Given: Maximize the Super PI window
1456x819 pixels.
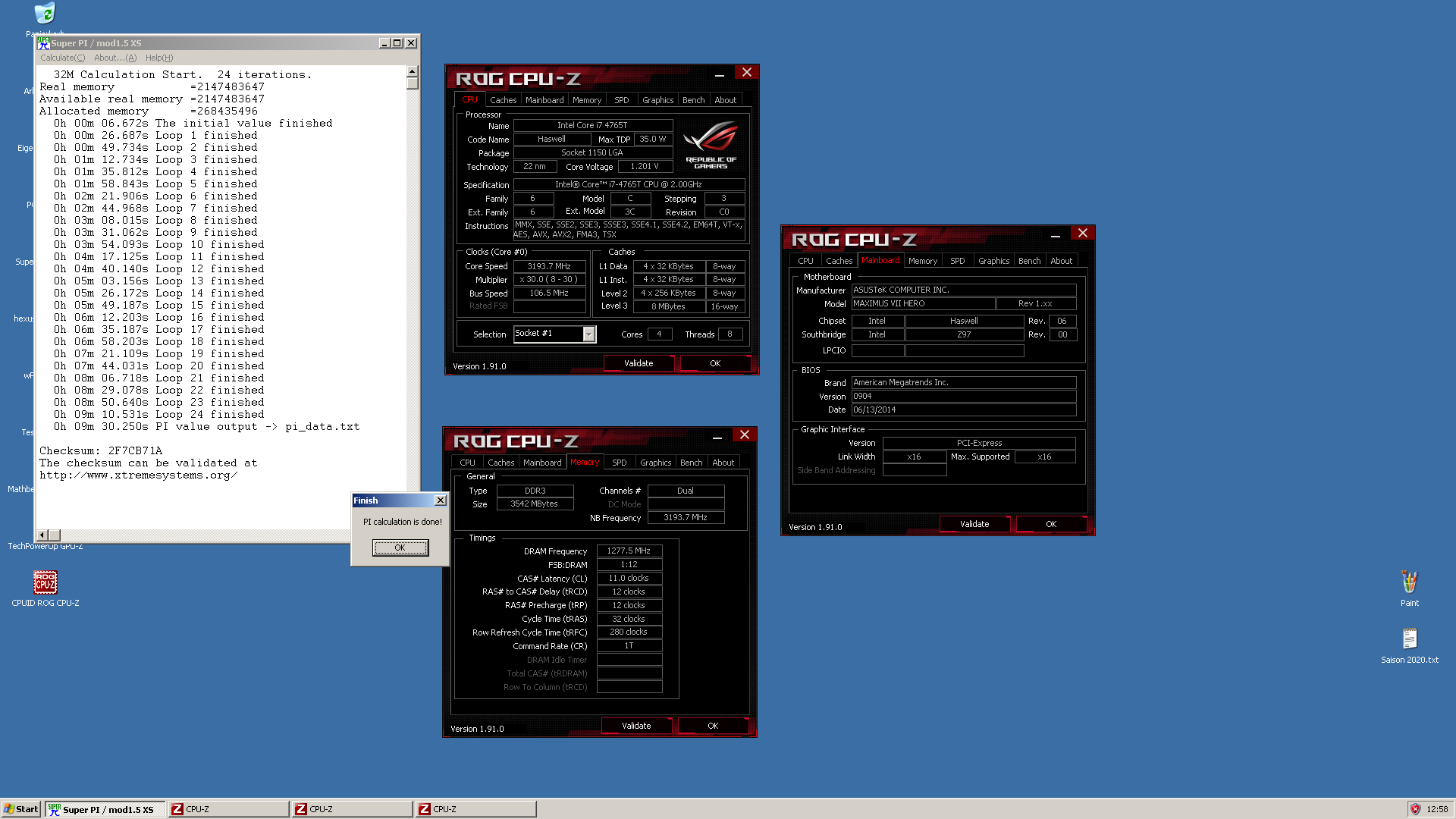Looking at the screenshot, I should pos(397,43).
